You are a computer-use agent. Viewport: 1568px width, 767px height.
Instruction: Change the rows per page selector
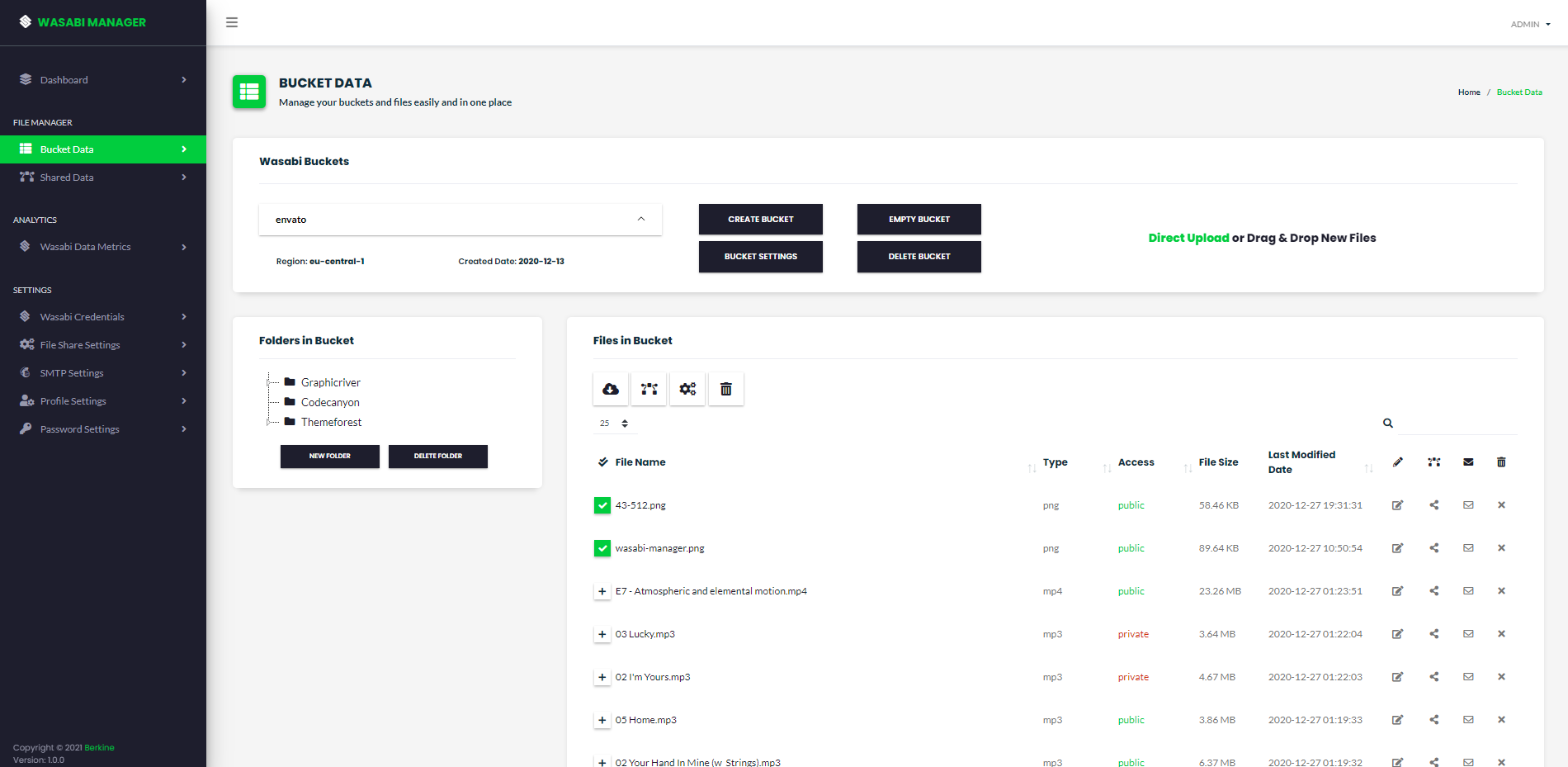point(614,424)
